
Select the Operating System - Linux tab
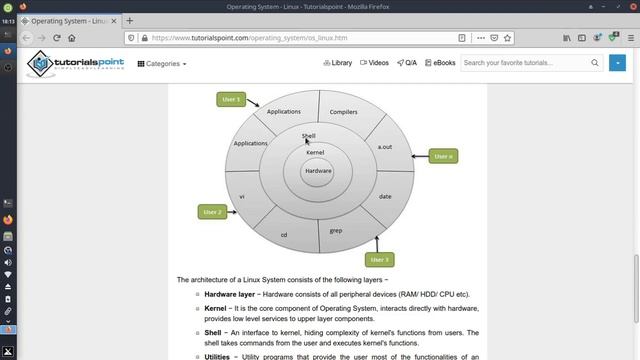(x=69, y=21)
